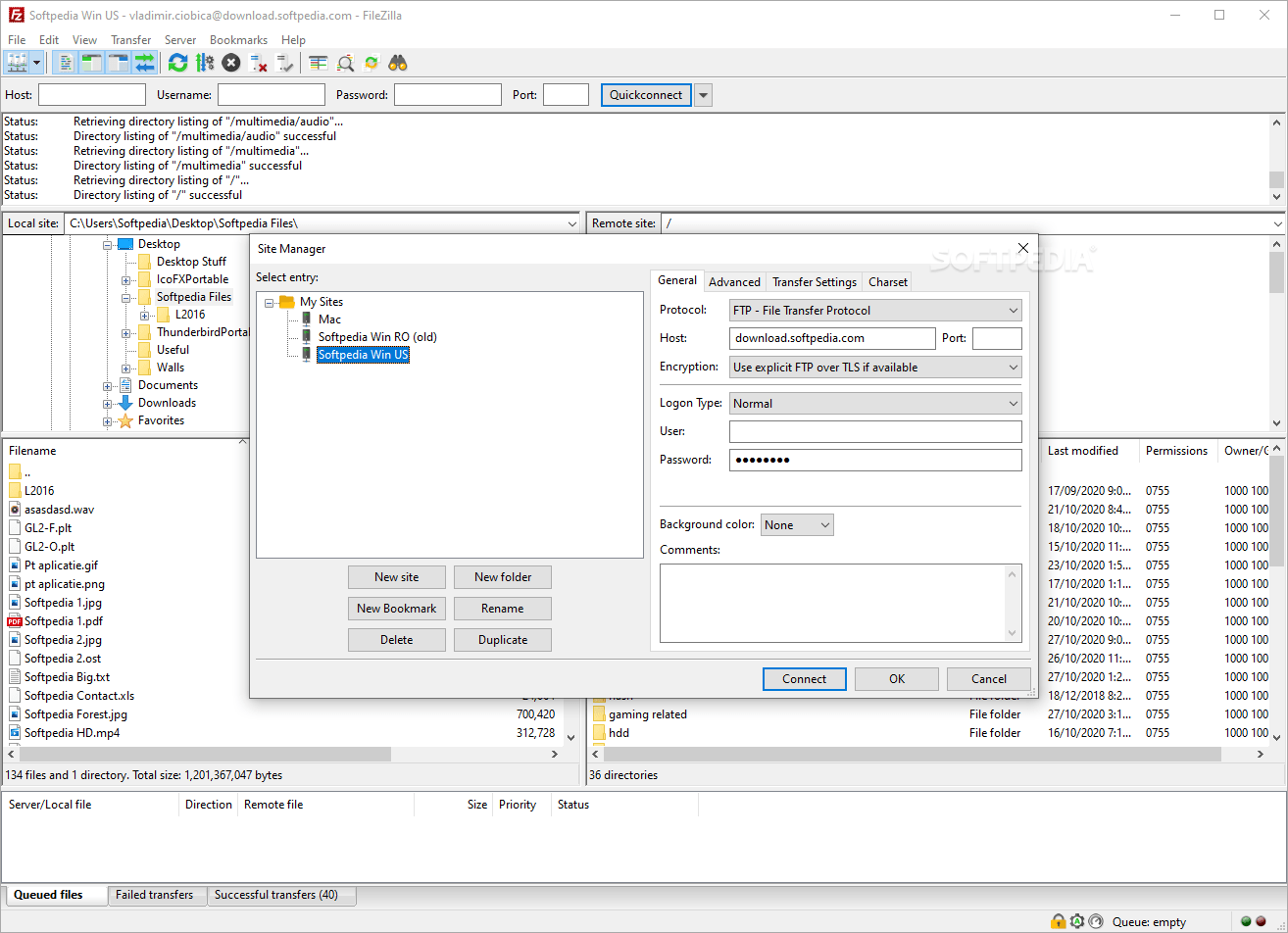Toggle synchronized browsing icon
This screenshot has height=933, width=1288.
[x=372, y=63]
